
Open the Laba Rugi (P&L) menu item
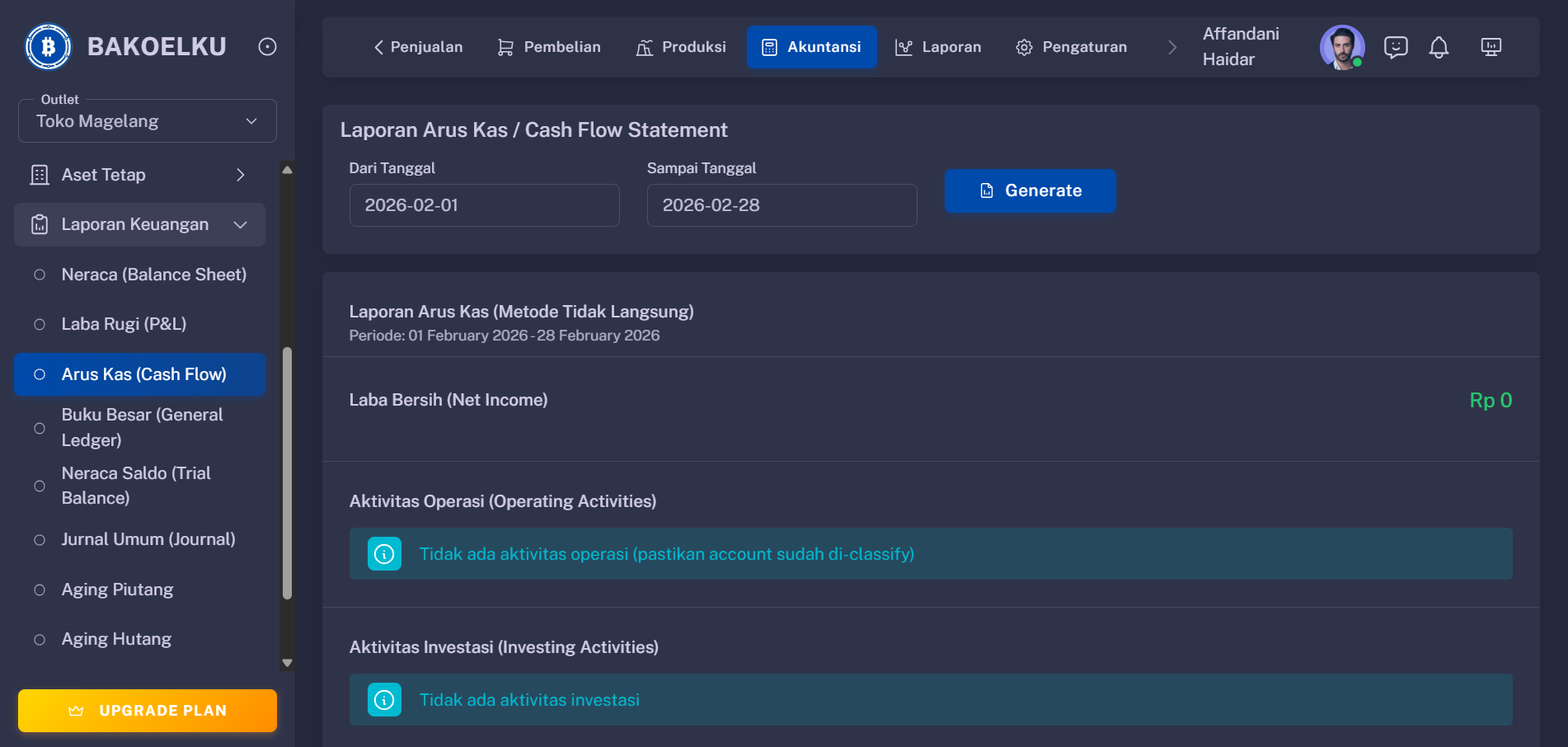125,324
